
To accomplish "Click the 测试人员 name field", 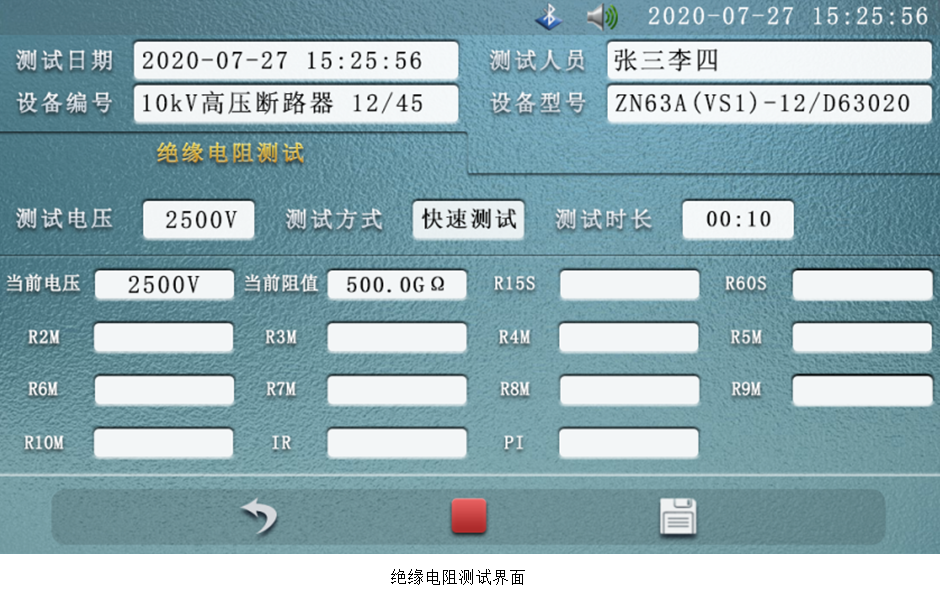I will (x=768, y=61).
